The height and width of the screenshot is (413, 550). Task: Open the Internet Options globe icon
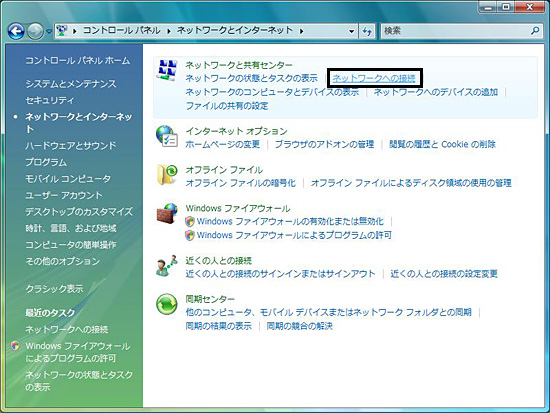pyautogui.click(x=167, y=136)
